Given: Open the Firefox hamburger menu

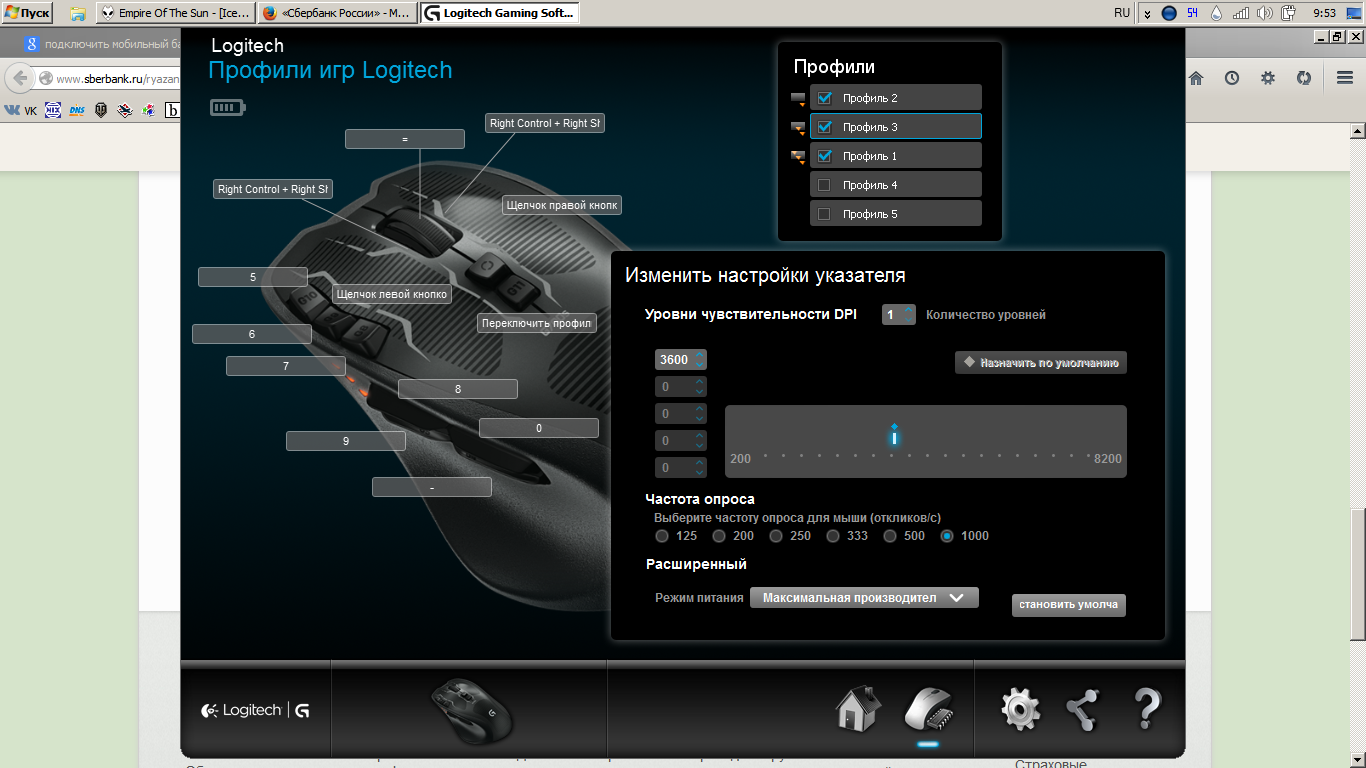Looking at the screenshot, I should point(1345,78).
